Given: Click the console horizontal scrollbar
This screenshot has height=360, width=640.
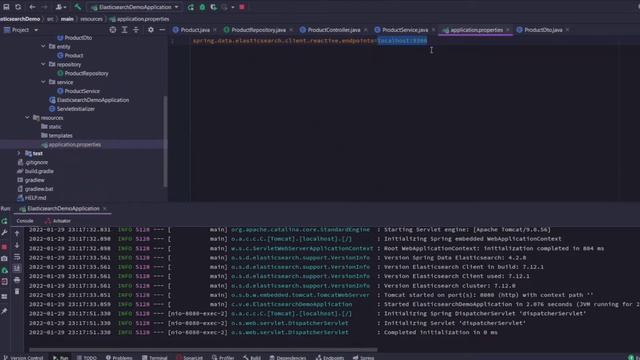Looking at the screenshot, I should pos(203,350).
